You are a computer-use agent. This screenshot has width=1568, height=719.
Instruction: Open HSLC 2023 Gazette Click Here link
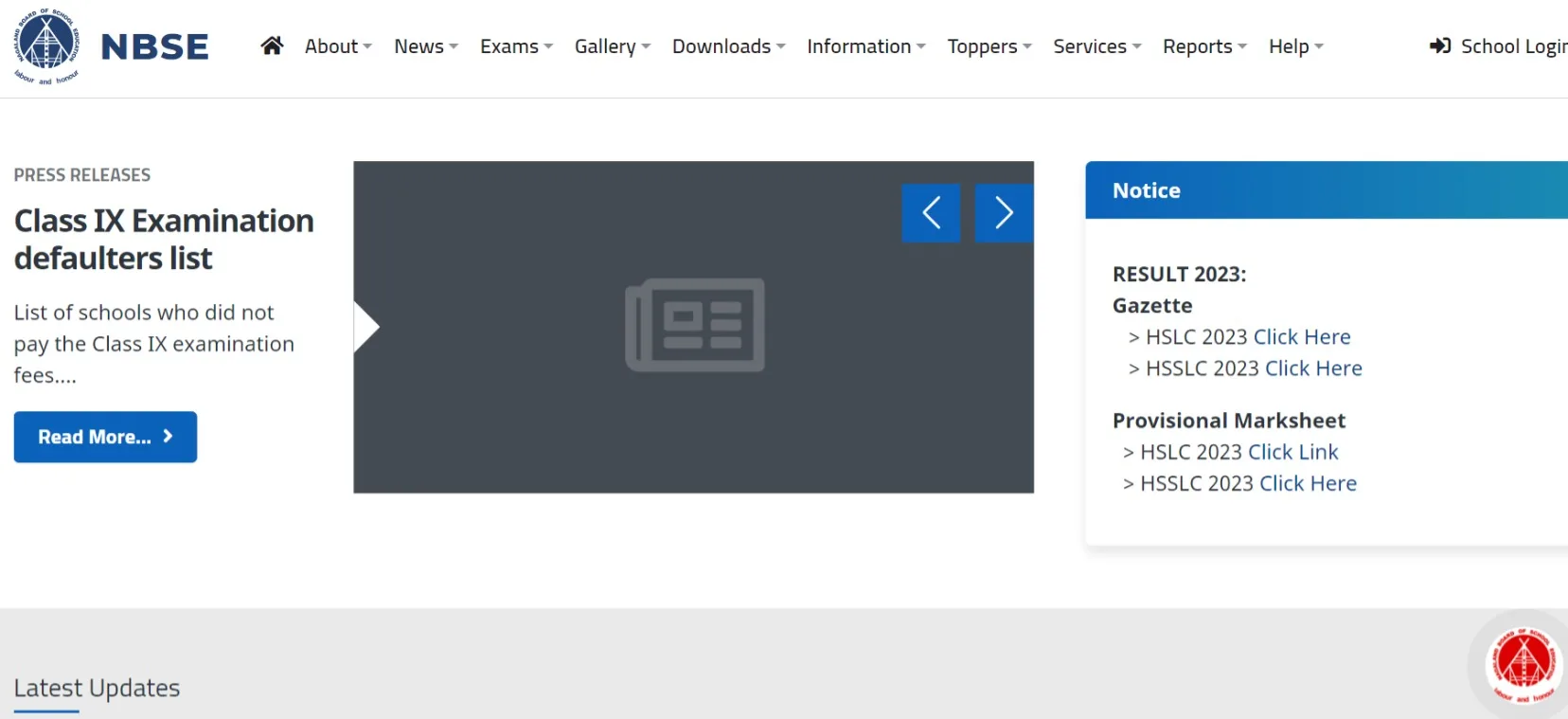point(1301,337)
